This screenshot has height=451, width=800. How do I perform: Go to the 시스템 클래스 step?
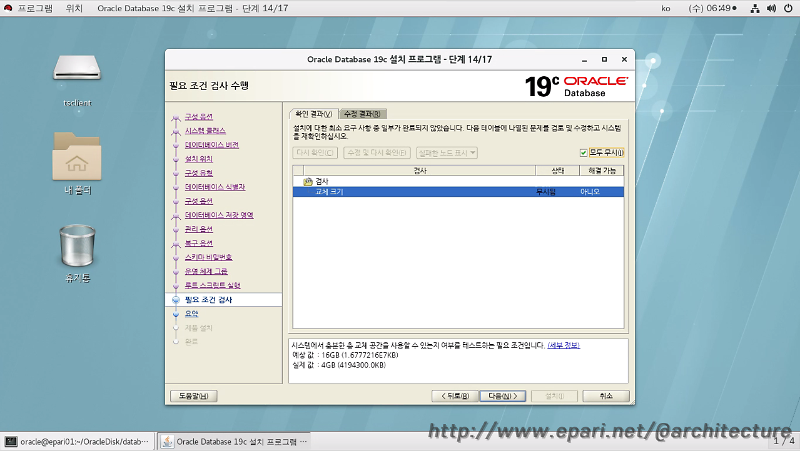205,131
